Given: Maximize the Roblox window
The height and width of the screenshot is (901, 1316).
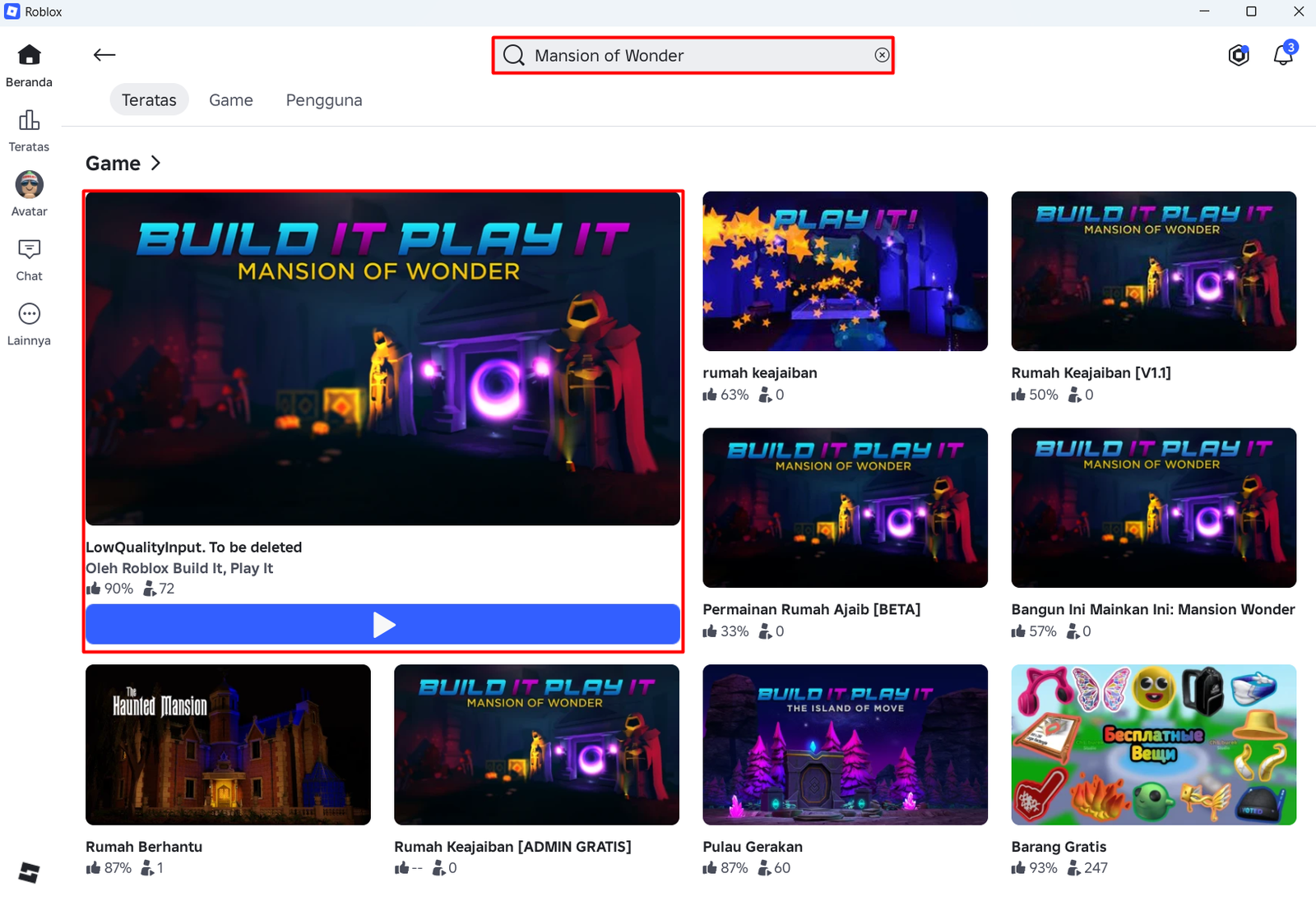Looking at the screenshot, I should [1251, 12].
